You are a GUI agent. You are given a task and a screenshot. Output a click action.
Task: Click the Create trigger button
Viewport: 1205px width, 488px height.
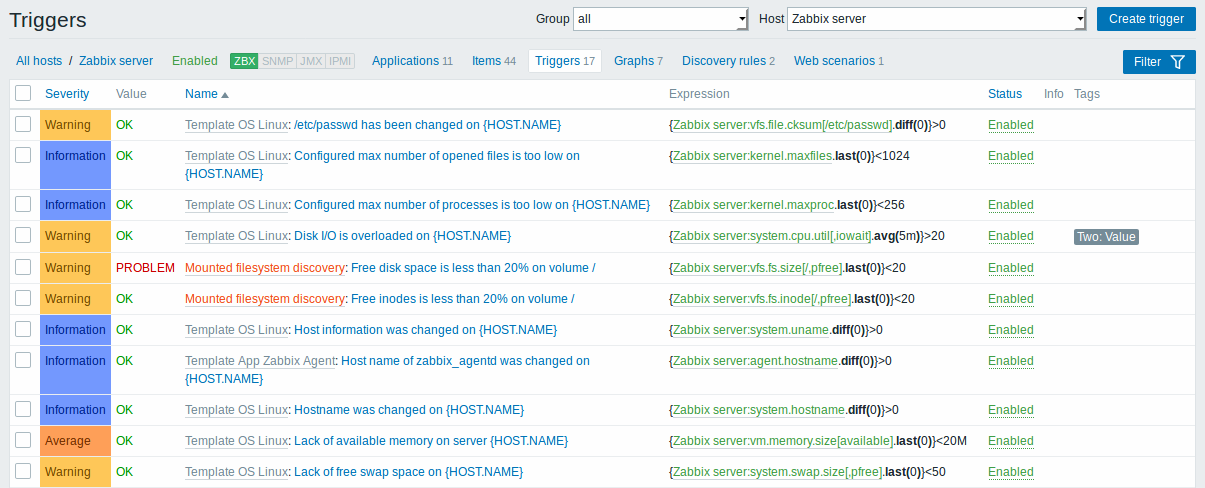(x=1146, y=19)
